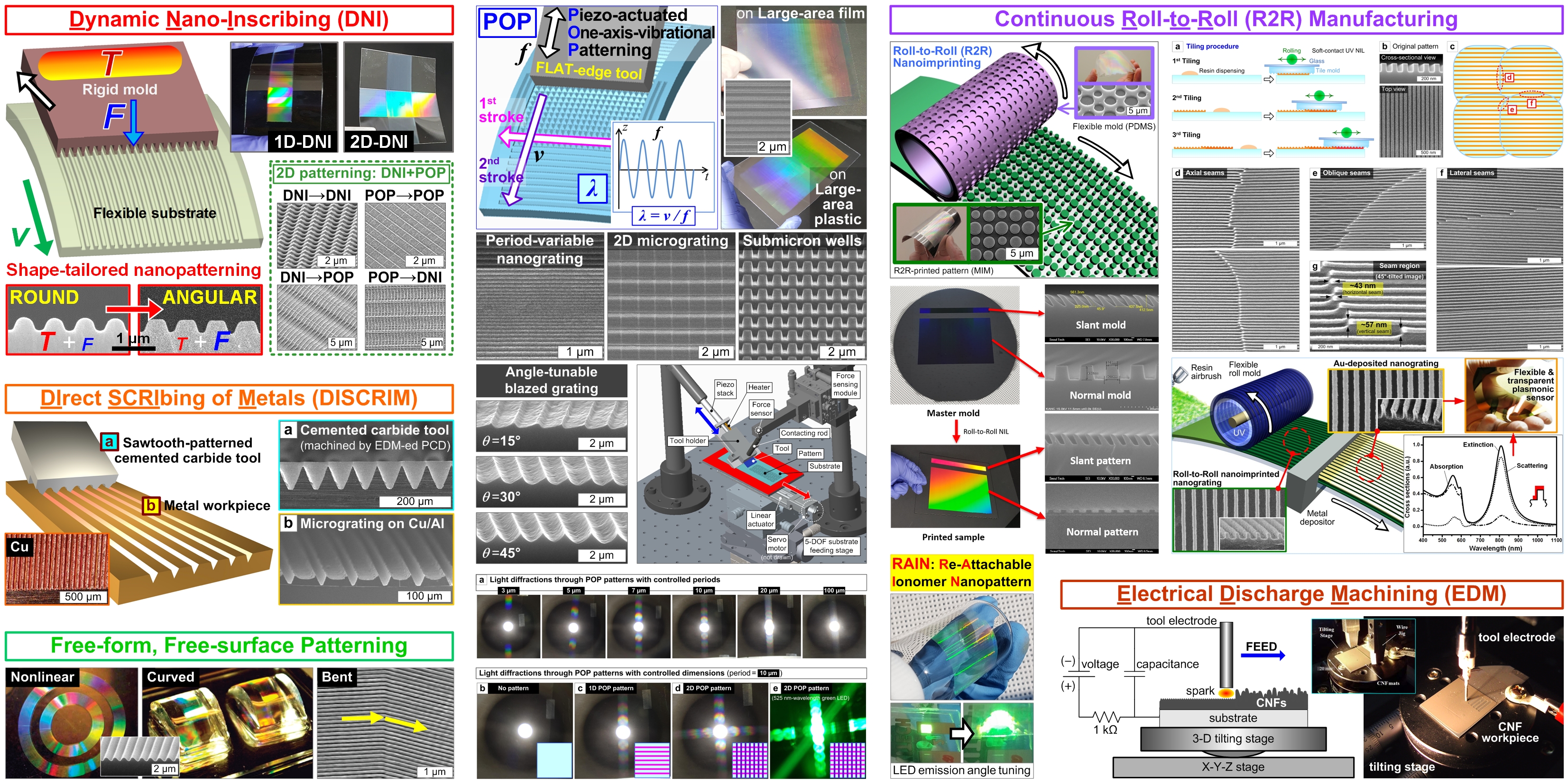1568x784 pixels.
Task: Click the '3-D tilting stage' block
Action: (x=1233, y=739)
